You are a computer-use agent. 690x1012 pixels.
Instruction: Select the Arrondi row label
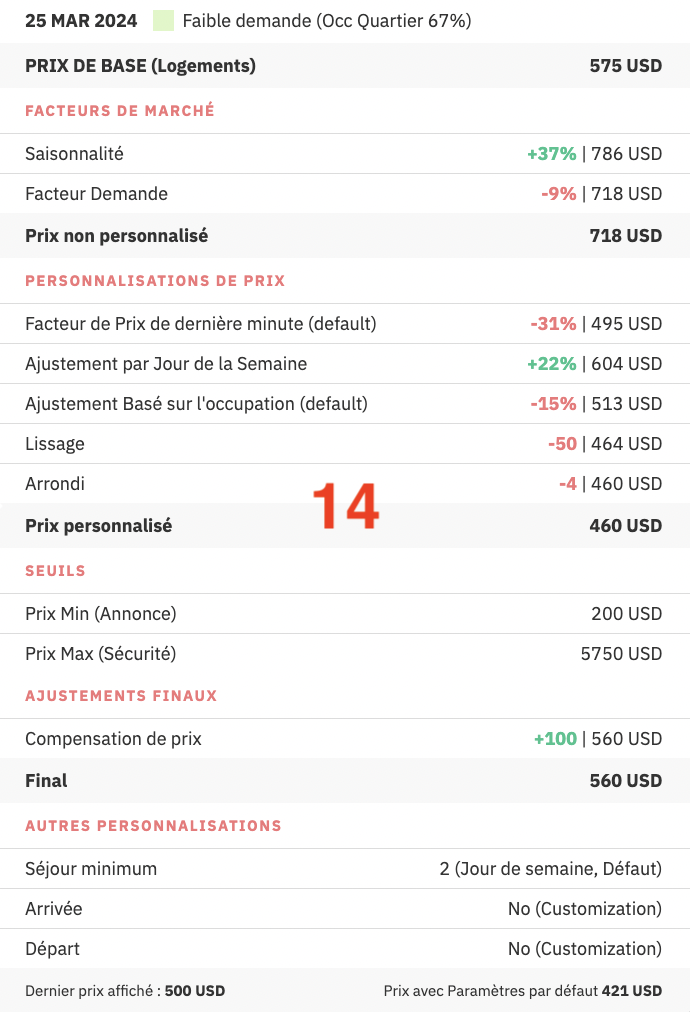coord(55,484)
